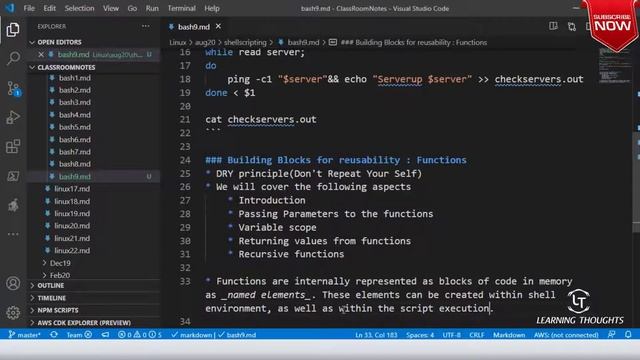Open linux17.md in the explorer
This screenshot has width=640, height=360.
(x=72, y=189)
